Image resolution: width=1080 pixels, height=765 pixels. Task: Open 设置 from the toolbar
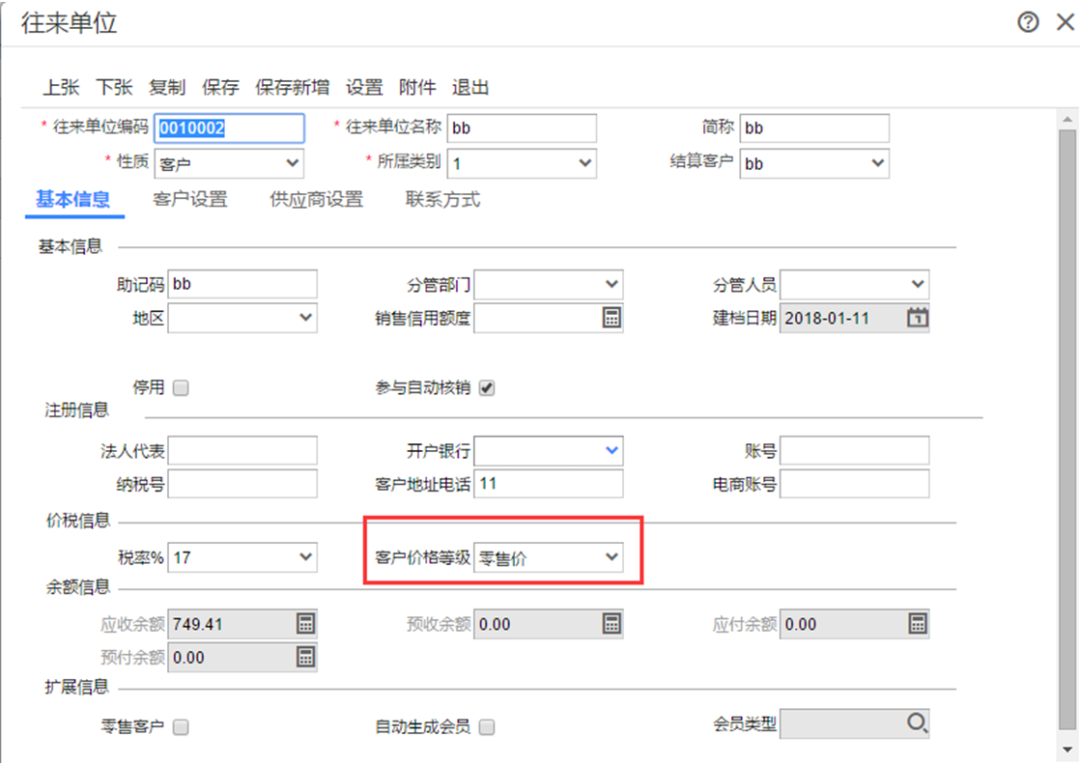point(364,87)
